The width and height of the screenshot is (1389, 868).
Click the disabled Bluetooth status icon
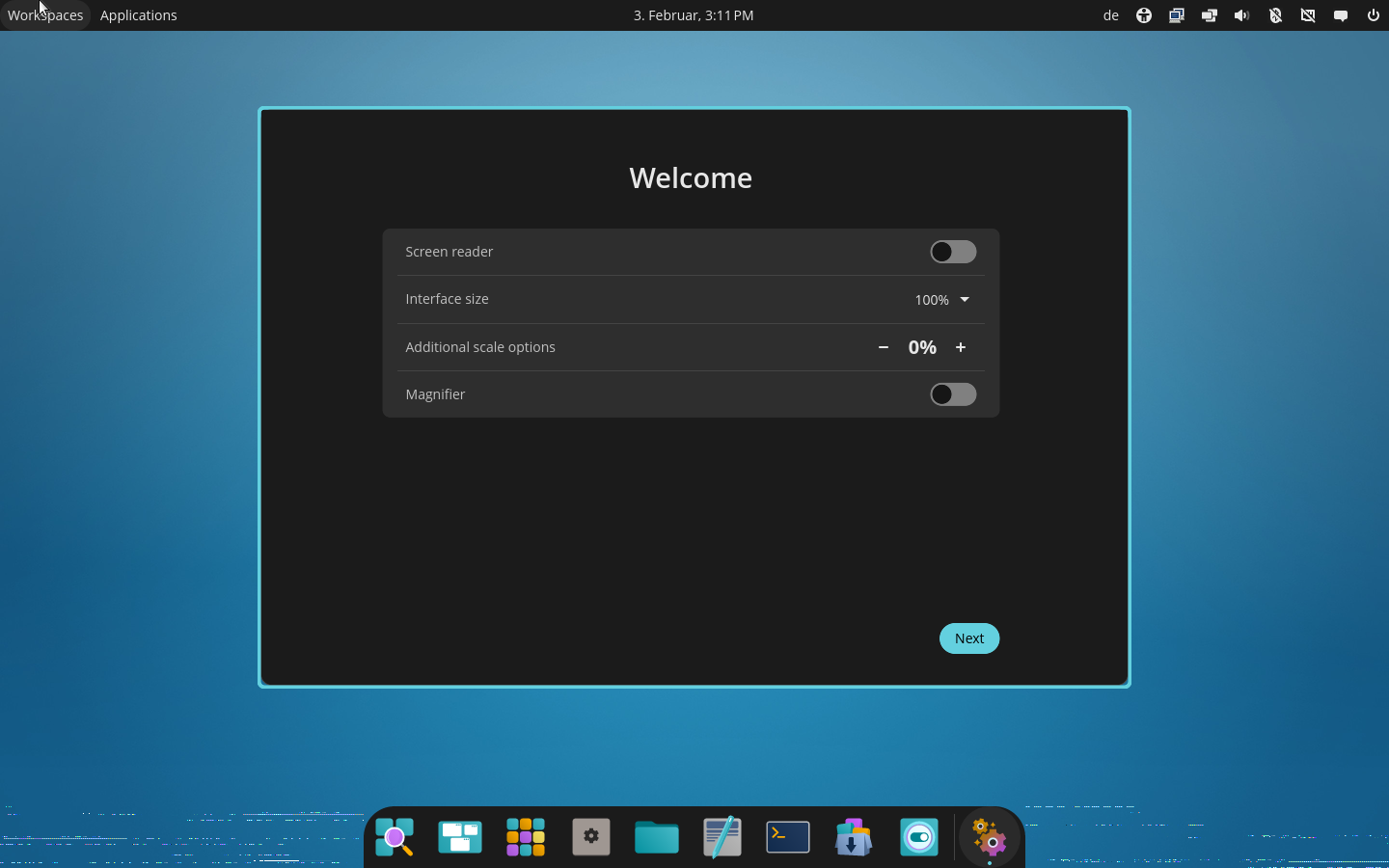pos(1275,15)
